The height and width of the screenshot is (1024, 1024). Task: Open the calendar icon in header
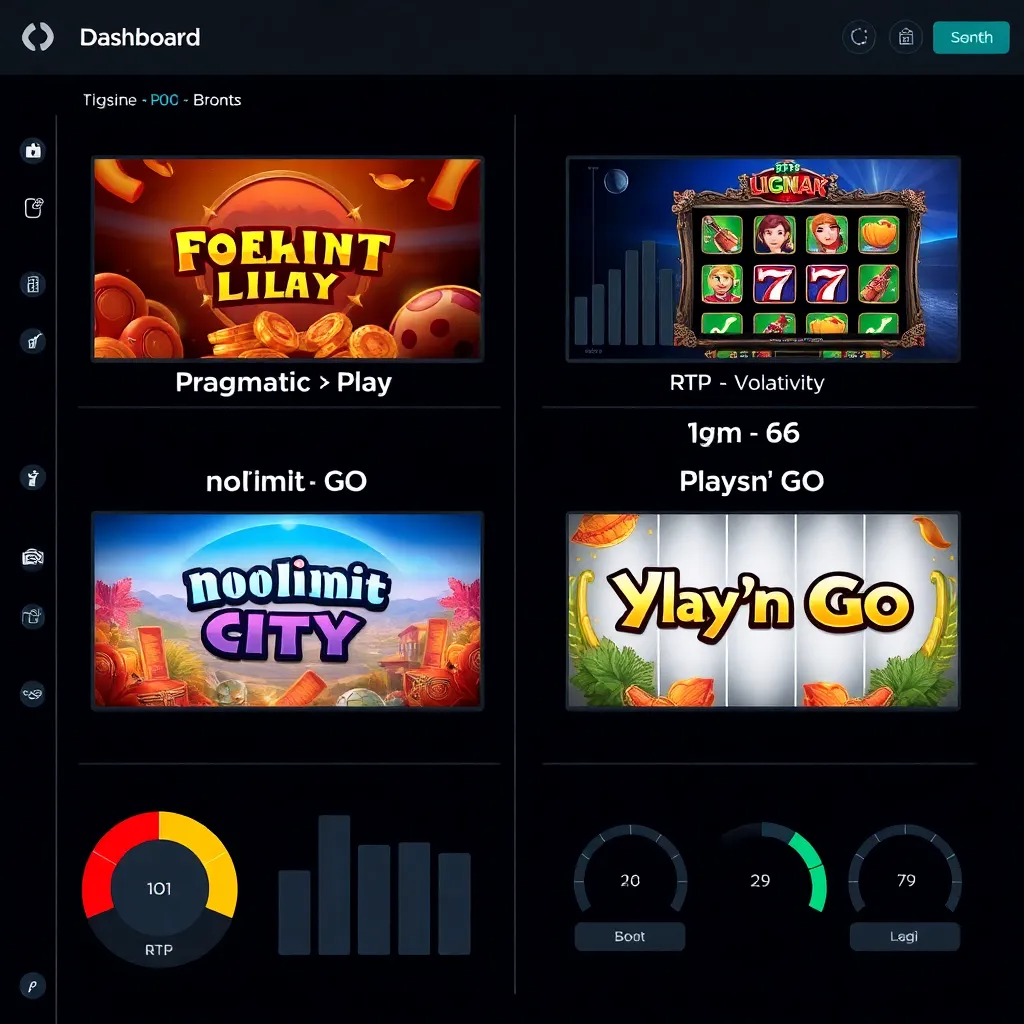coord(905,37)
